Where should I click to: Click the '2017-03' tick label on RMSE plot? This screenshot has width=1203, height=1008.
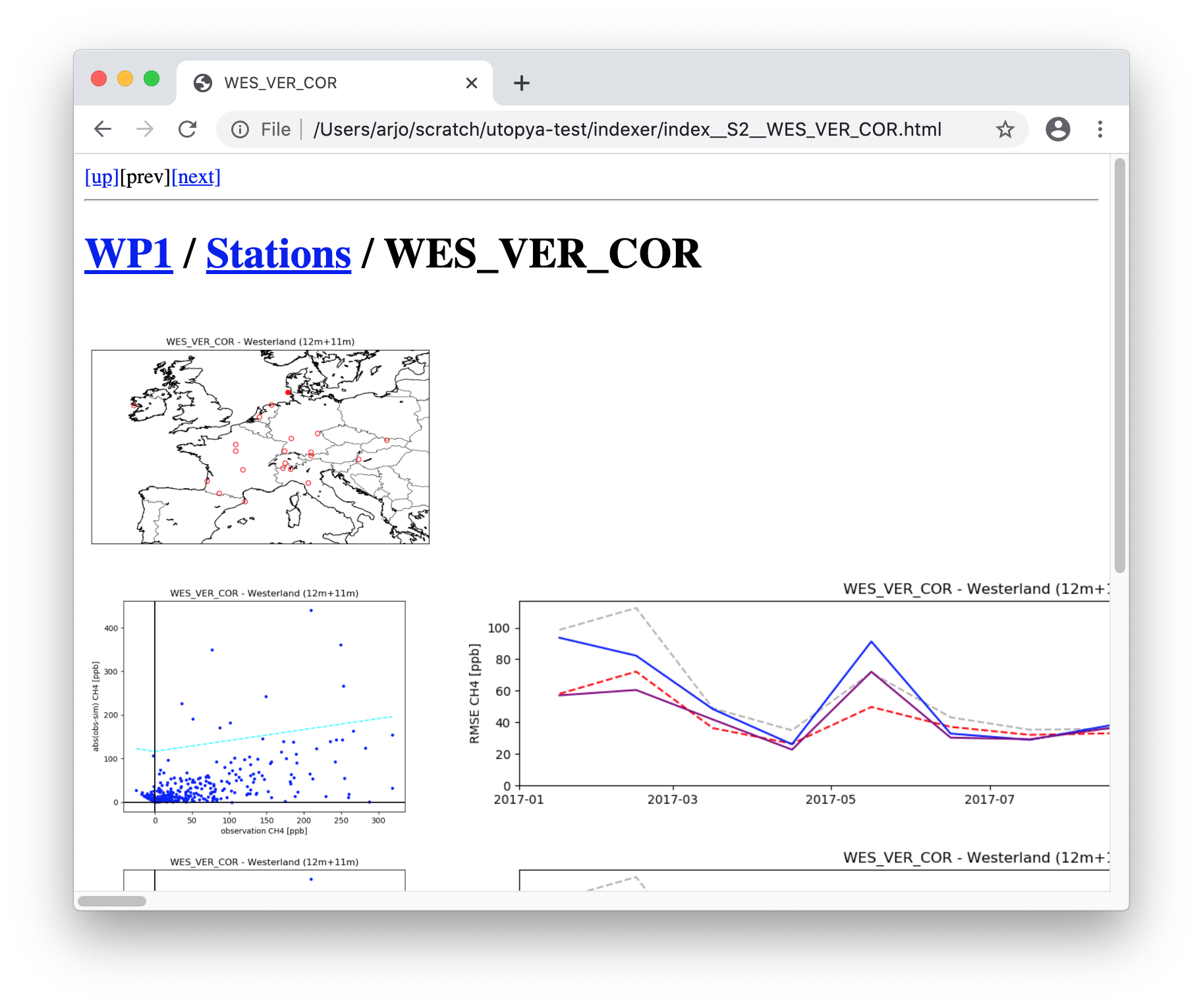click(672, 799)
